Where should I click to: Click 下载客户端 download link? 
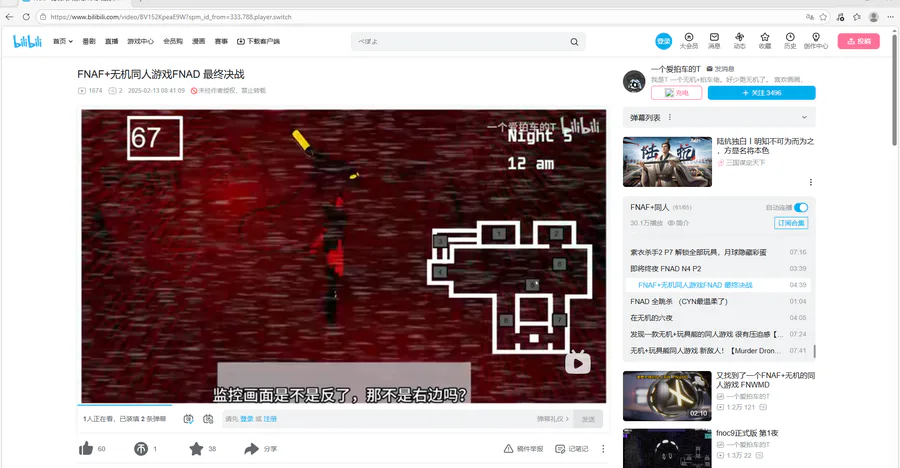258,41
